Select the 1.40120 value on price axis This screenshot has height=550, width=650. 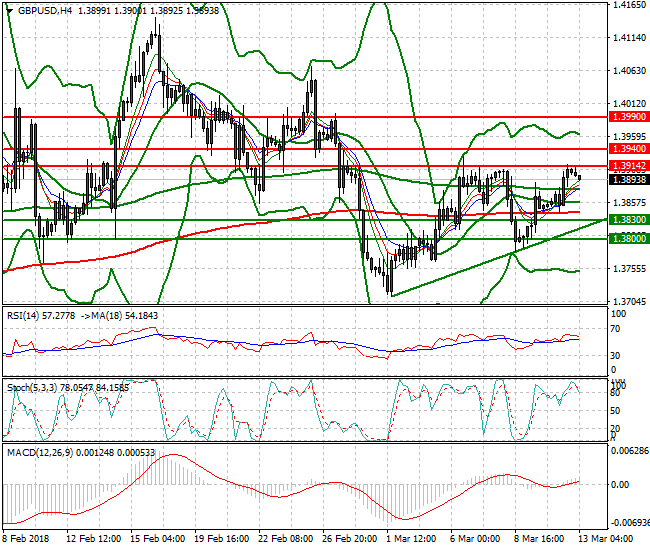[x=628, y=103]
